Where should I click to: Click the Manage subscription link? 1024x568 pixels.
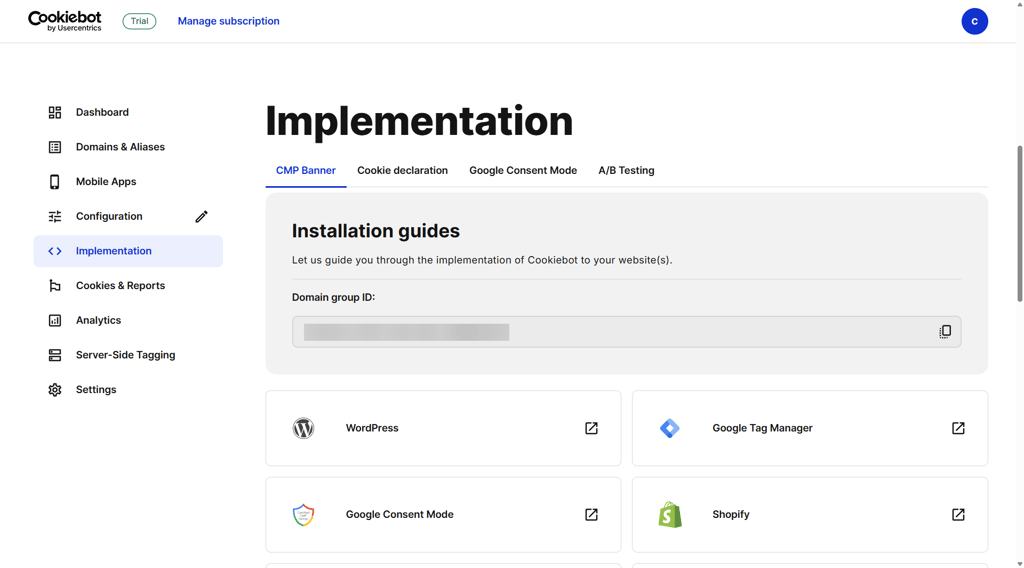229,21
